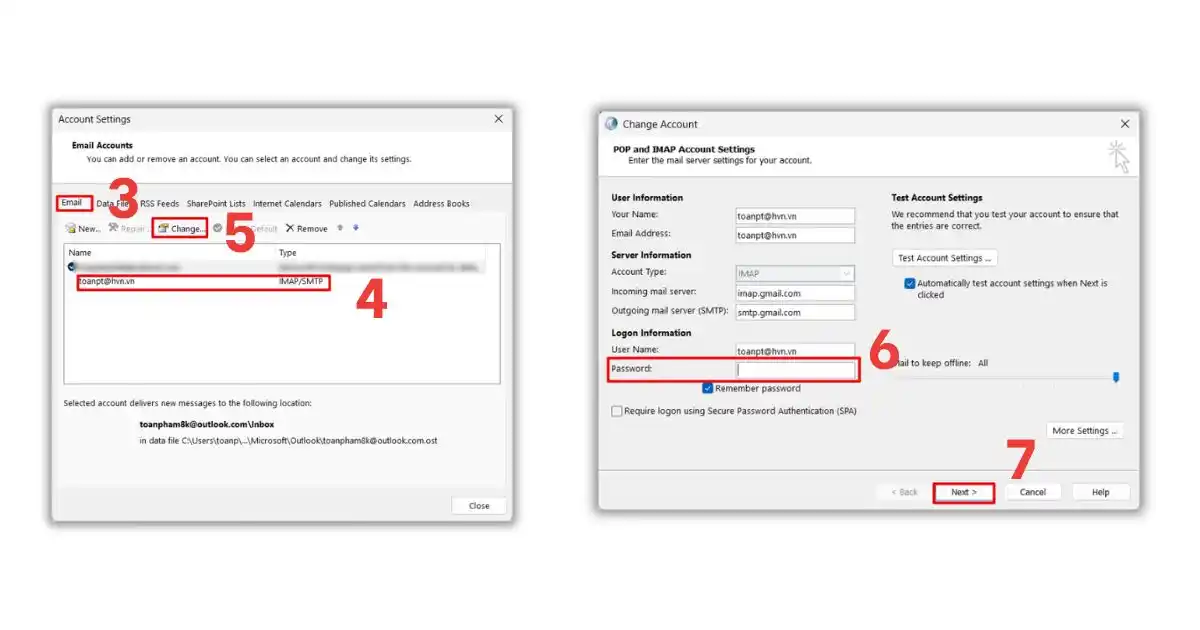Click the Your Name input field
The image size is (1200, 630).
(795, 216)
